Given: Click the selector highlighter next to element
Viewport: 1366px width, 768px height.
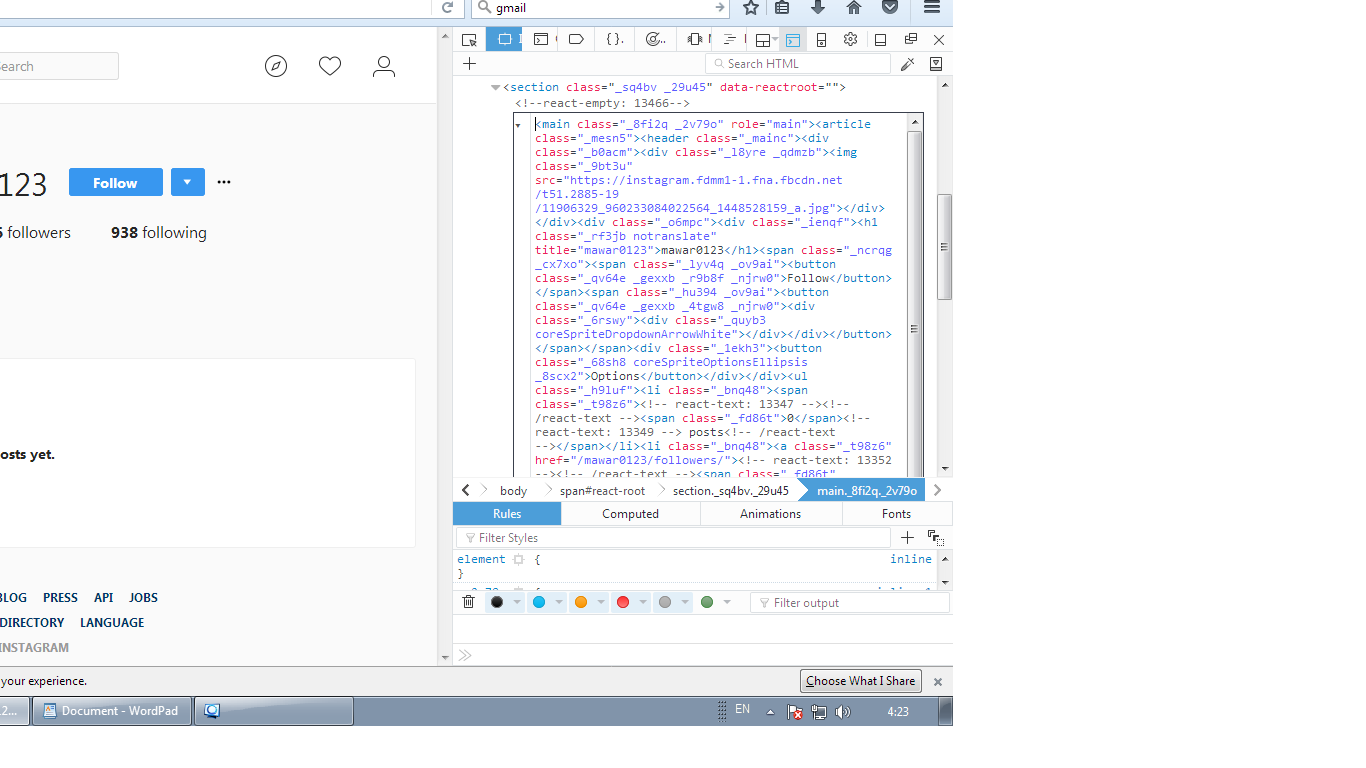Looking at the screenshot, I should tap(518, 560).
